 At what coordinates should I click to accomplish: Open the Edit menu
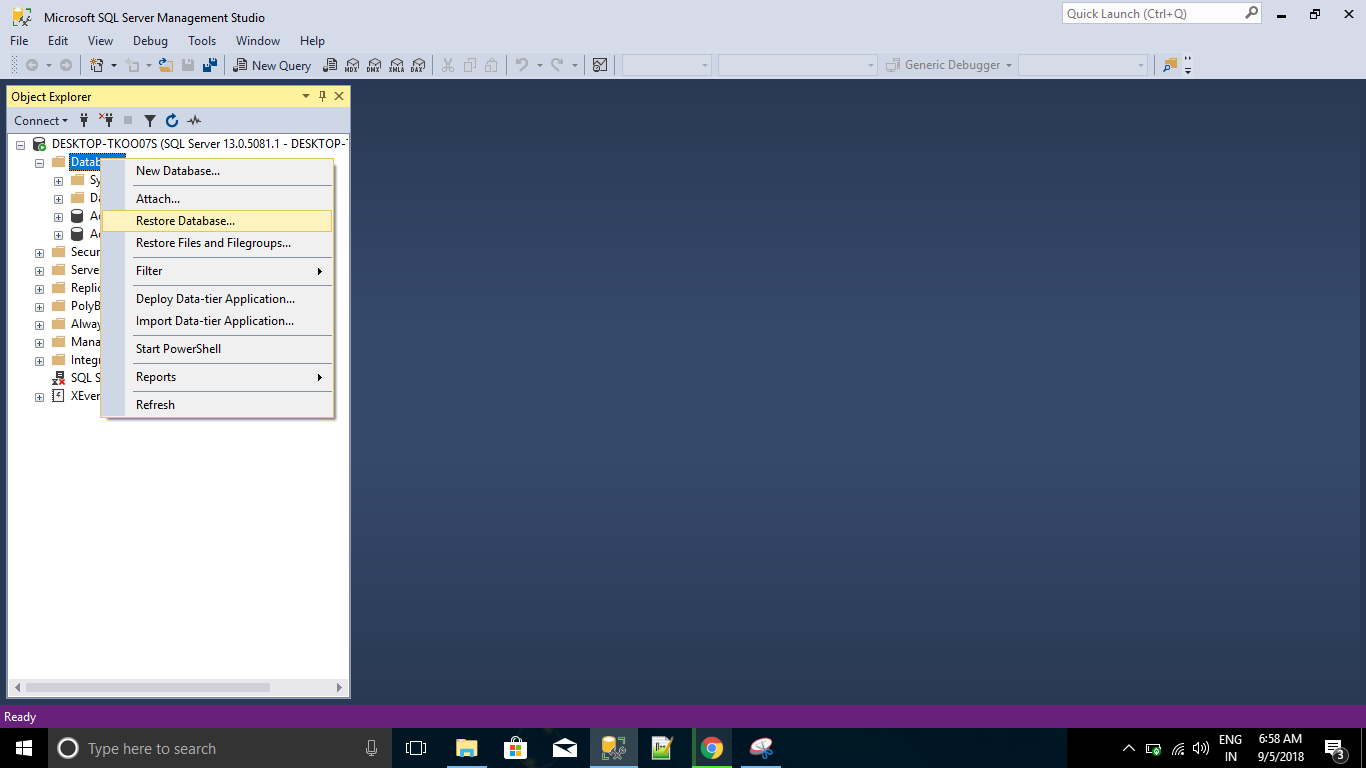58,41
